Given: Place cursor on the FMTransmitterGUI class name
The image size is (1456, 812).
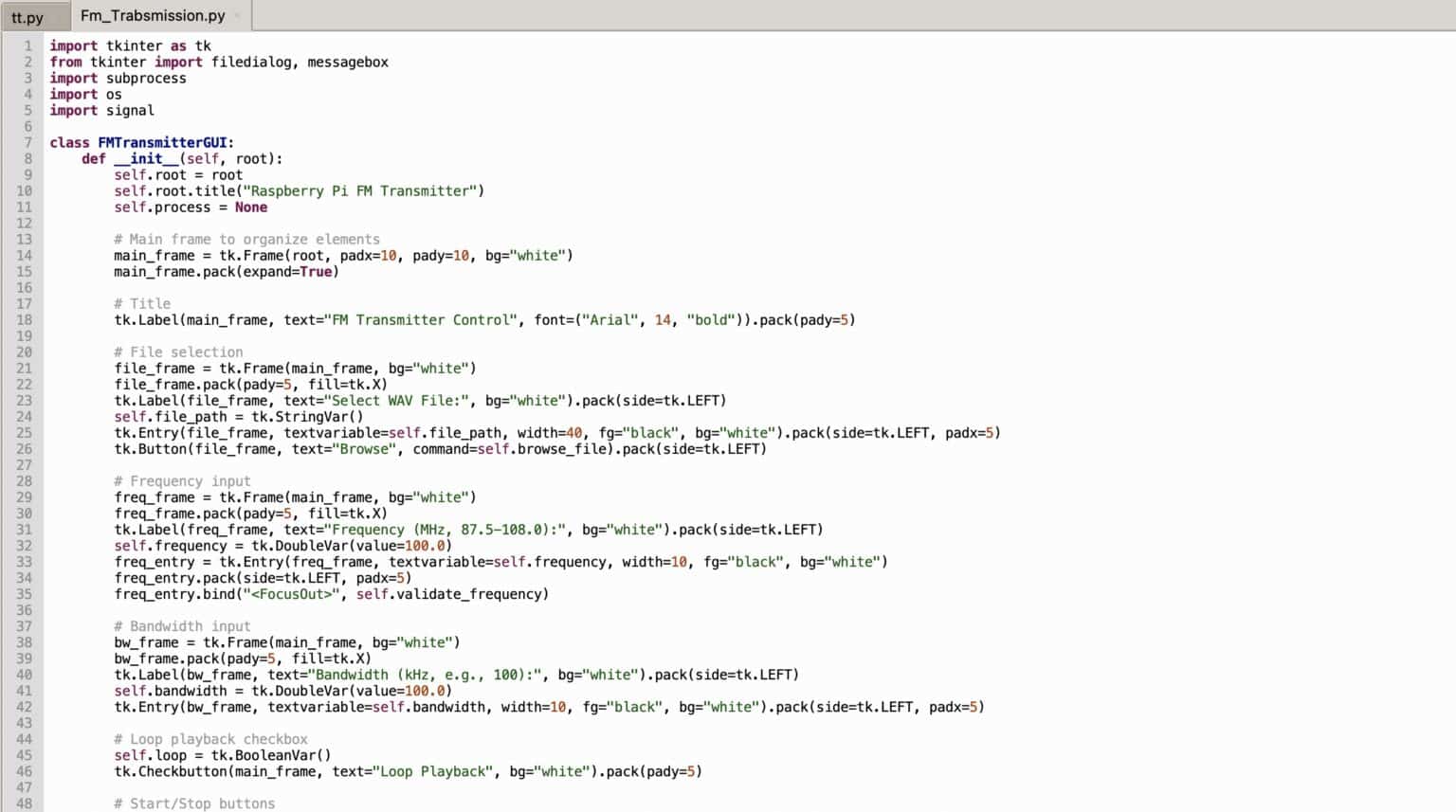Looking at the screenshot, I should (x=162, y=142).
